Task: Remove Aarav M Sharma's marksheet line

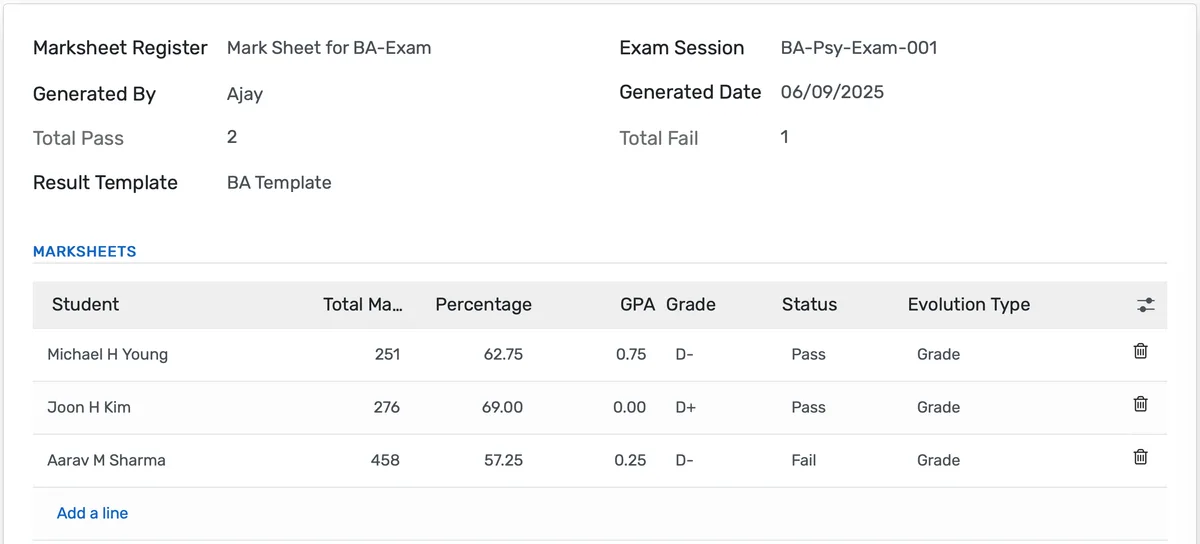Action: coord(1140,458)
